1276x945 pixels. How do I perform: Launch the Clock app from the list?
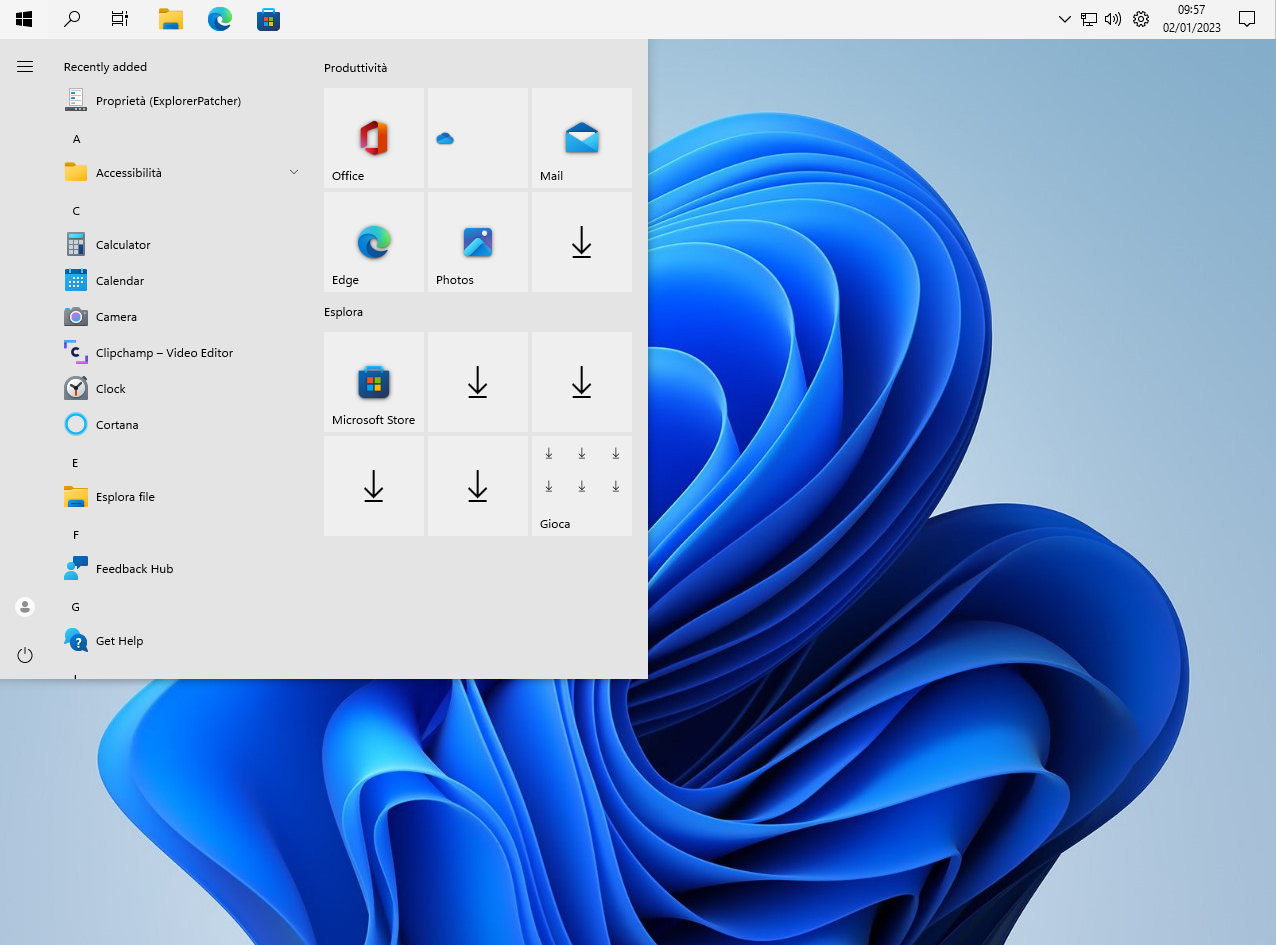[x=181, y=389]
